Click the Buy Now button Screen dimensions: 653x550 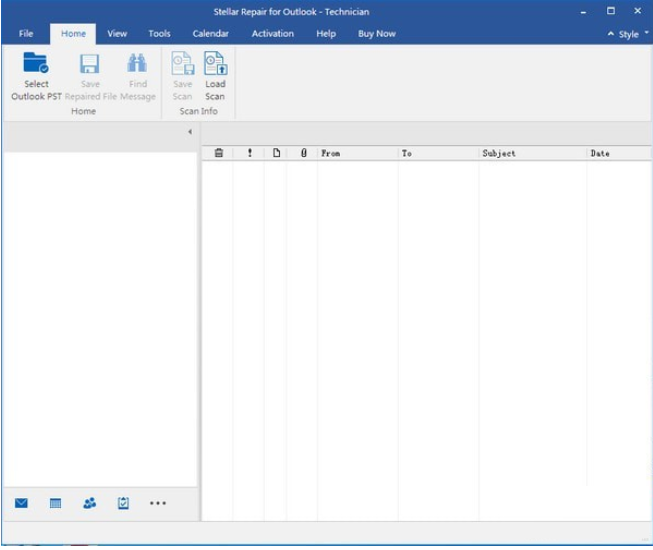coord(377,33)
